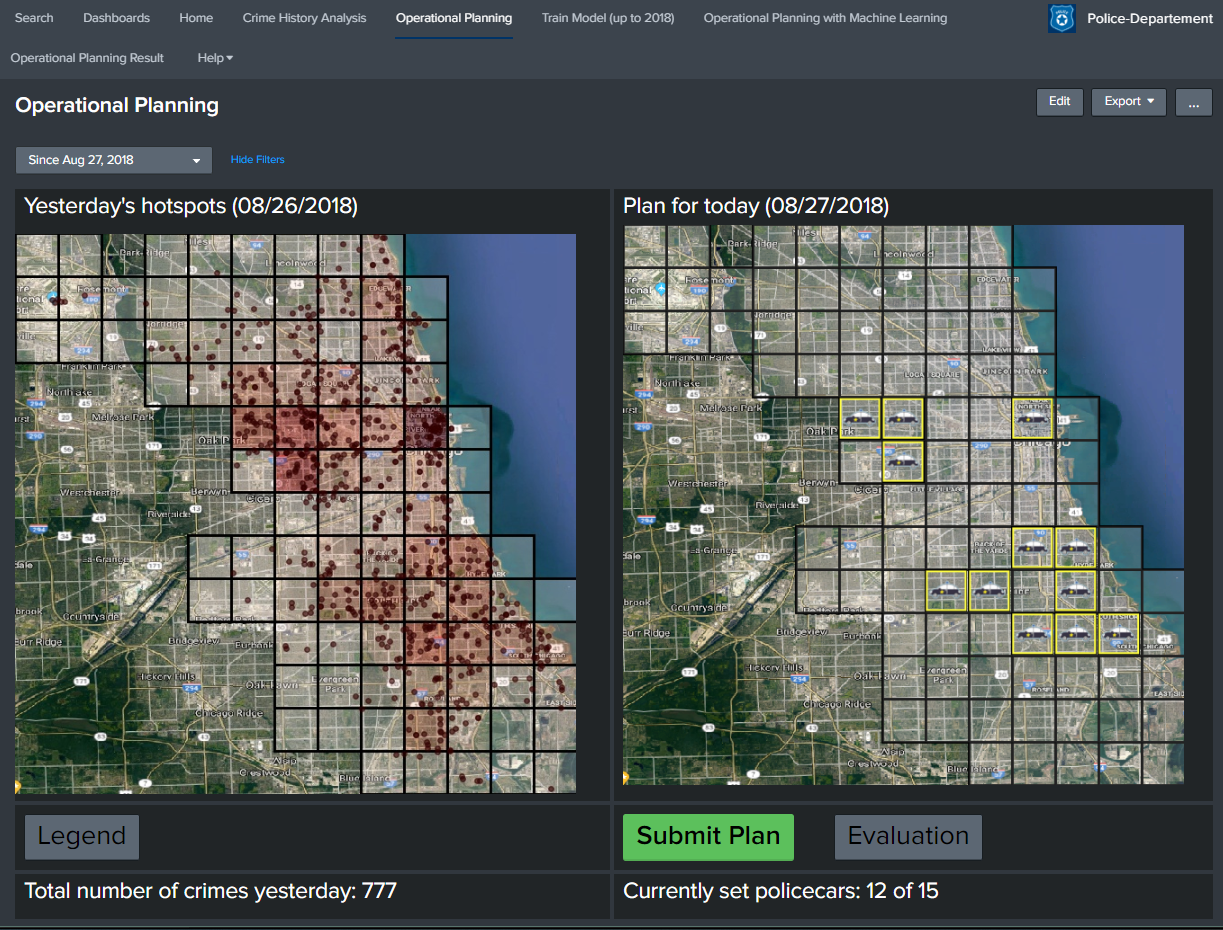This screenshot has height=930, width=1223.
Task: Open the three-dots more actions menu
Action: pos(1194,102)
